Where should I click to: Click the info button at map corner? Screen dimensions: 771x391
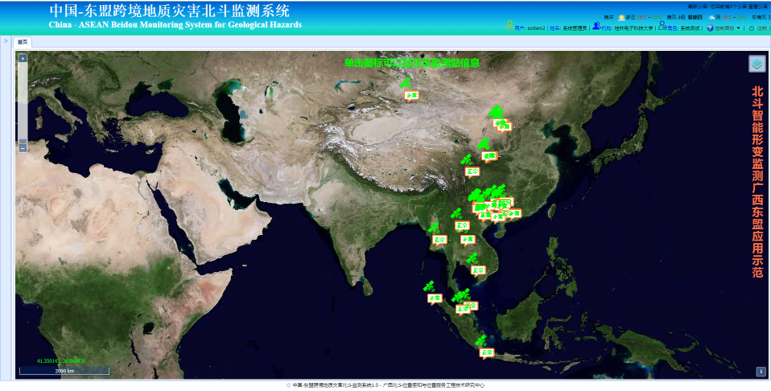tap(761, 372)
